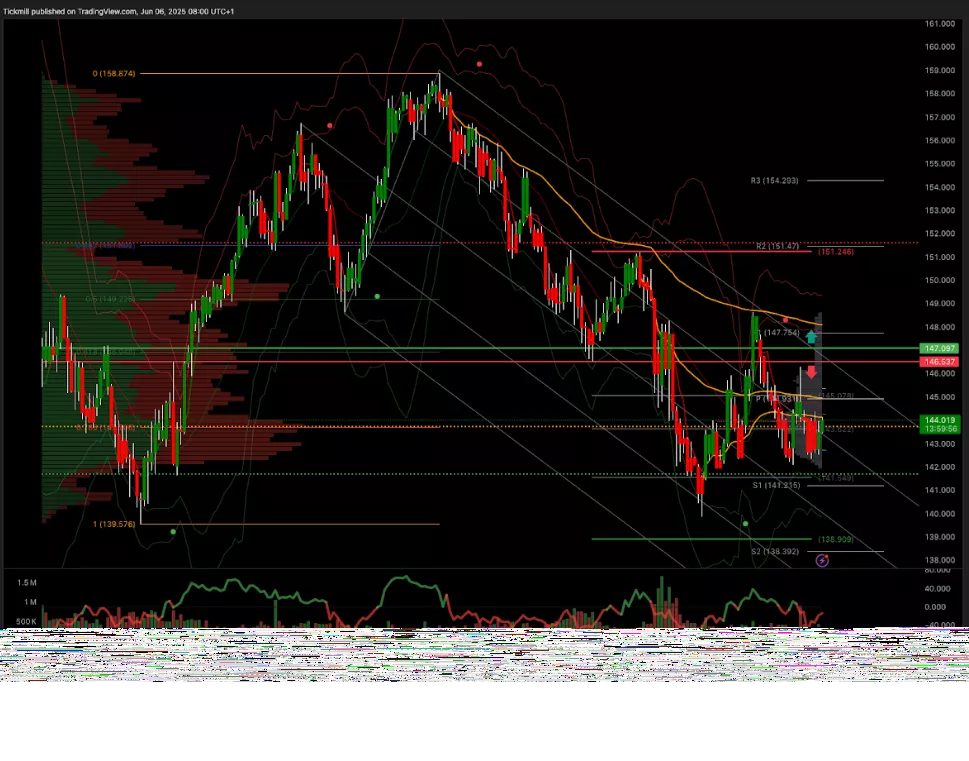Open the TradingView.com published header text
This screenshot has width=969, height=761.
click(x=119, y=11)
